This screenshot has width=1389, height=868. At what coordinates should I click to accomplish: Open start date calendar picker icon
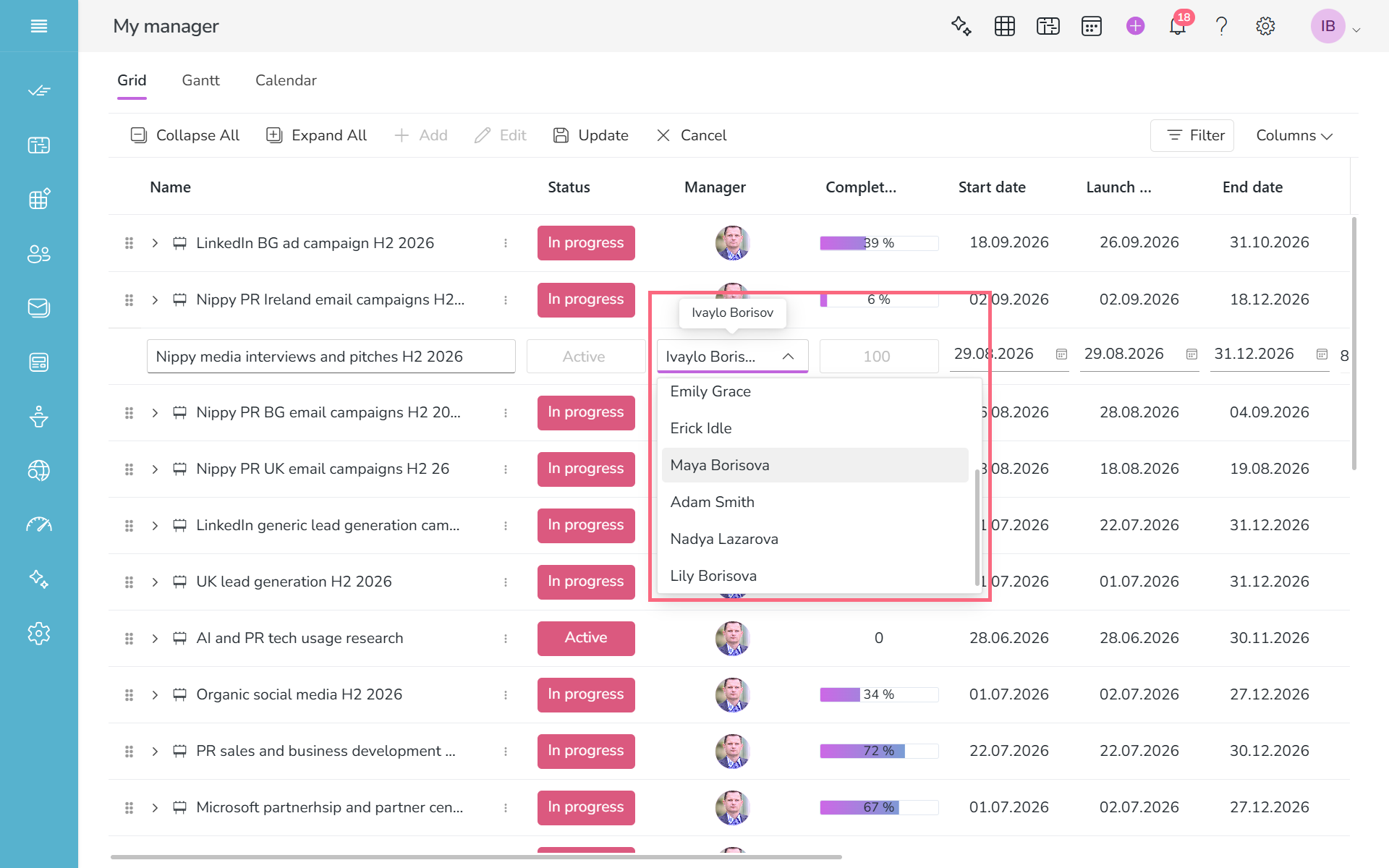[1061, 354]
